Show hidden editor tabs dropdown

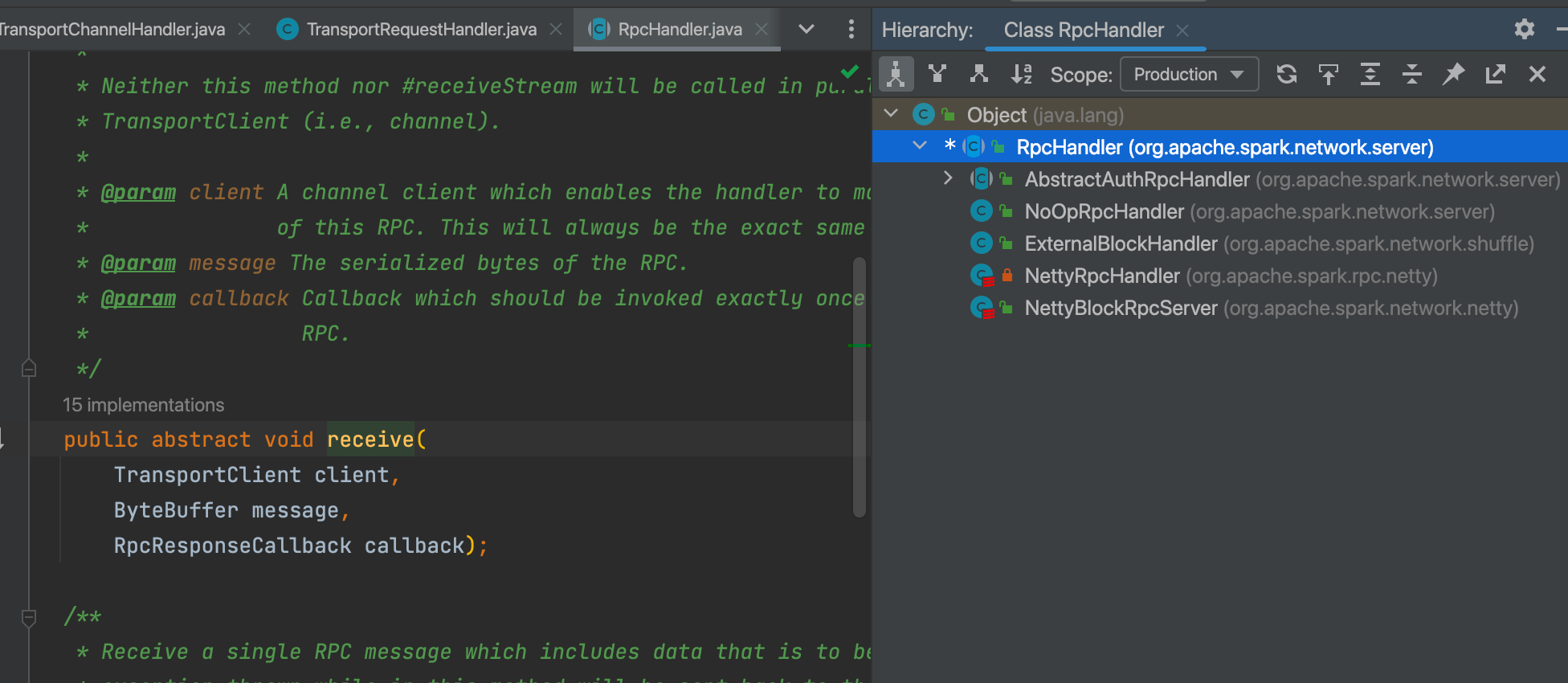coord(806,30)
